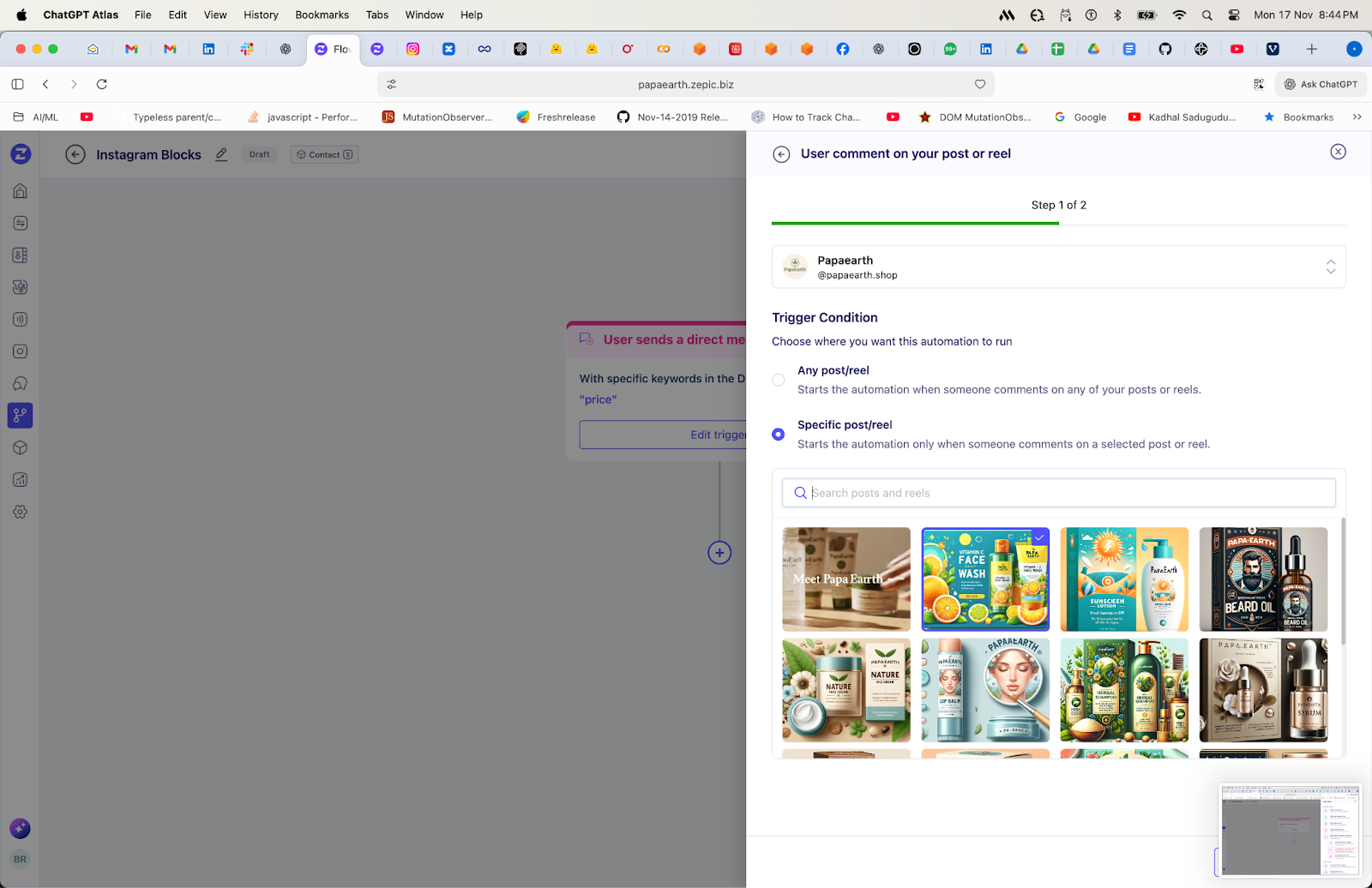1372x888 pixels.
Task: Open the chat bubbles sidebar icon
Action: (x=21, y=383)
